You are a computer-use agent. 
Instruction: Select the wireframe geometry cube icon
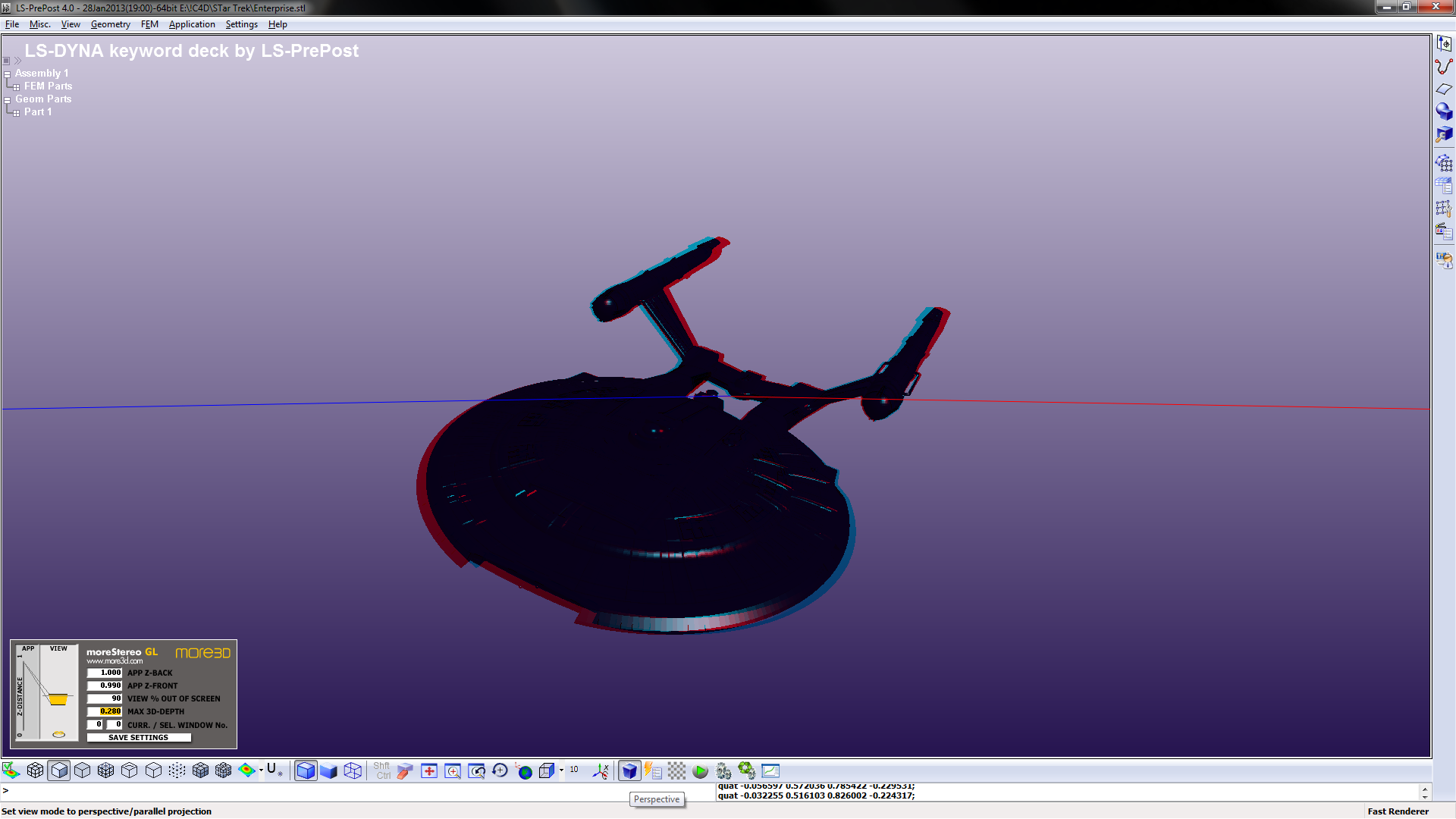tap(353, 770)
